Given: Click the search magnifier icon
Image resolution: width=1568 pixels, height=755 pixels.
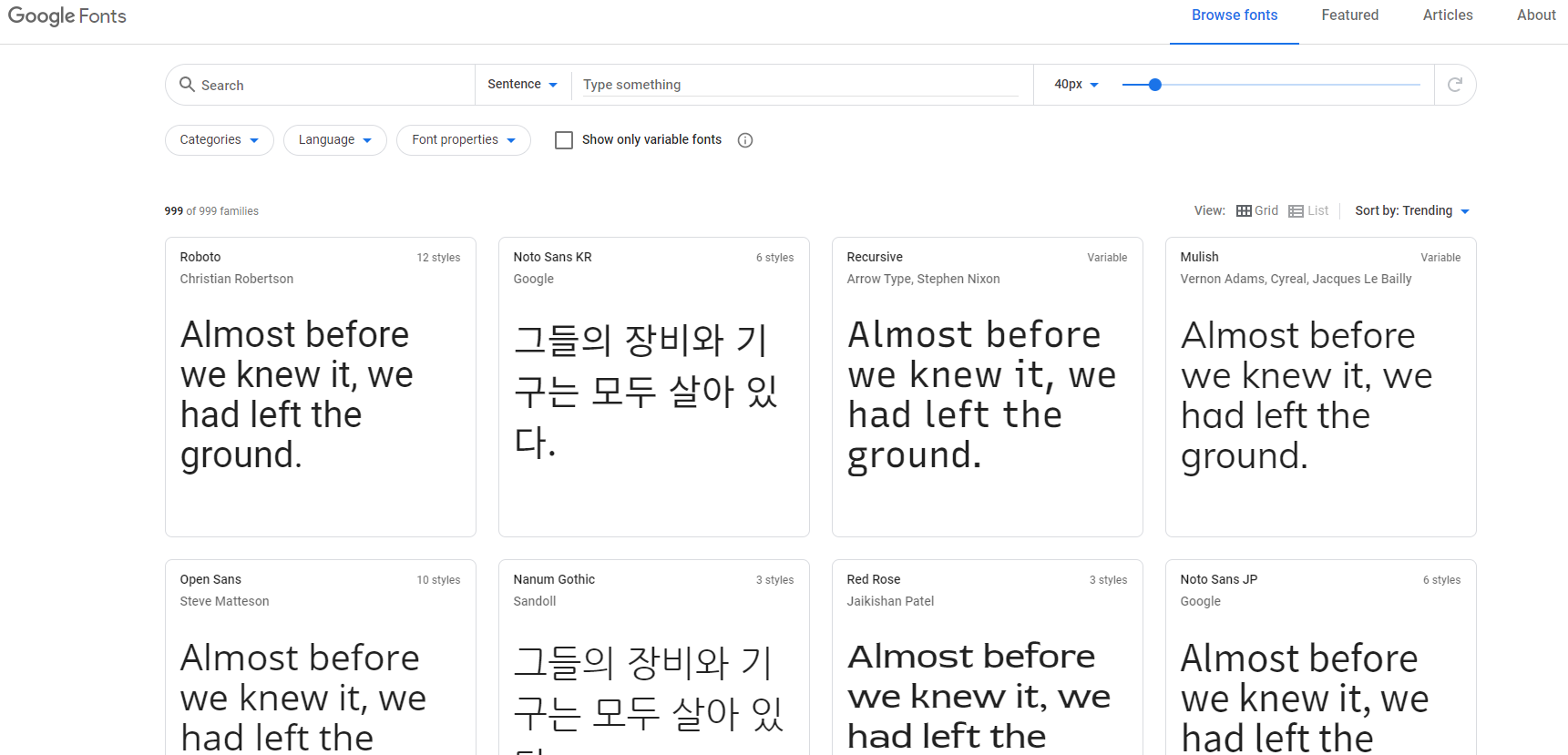Looking at the screenshot, I should click(187, 85).
